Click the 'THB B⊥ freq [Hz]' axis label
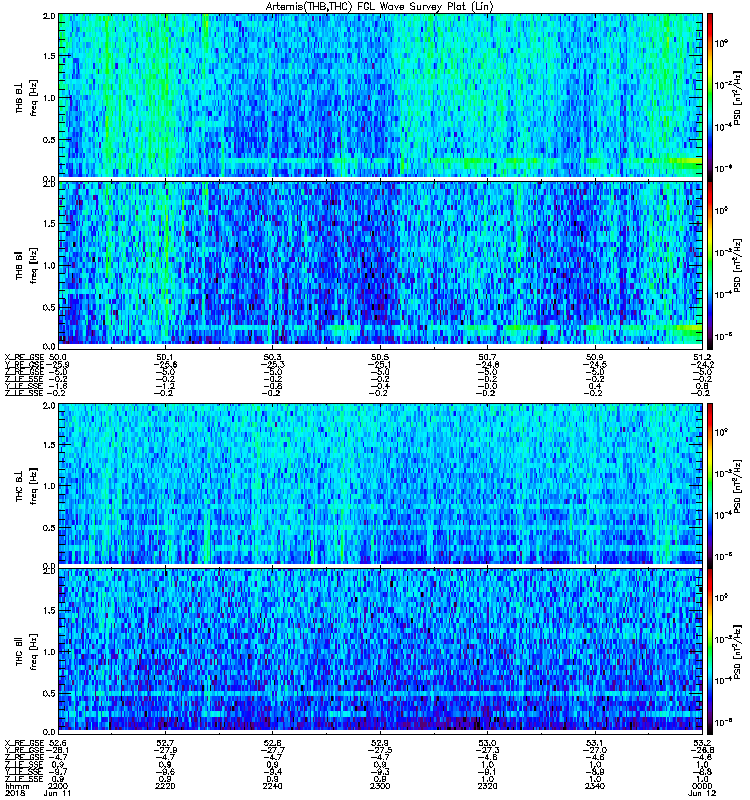Image resolution: width=750 pixels, height=800 pixels. 27,97
